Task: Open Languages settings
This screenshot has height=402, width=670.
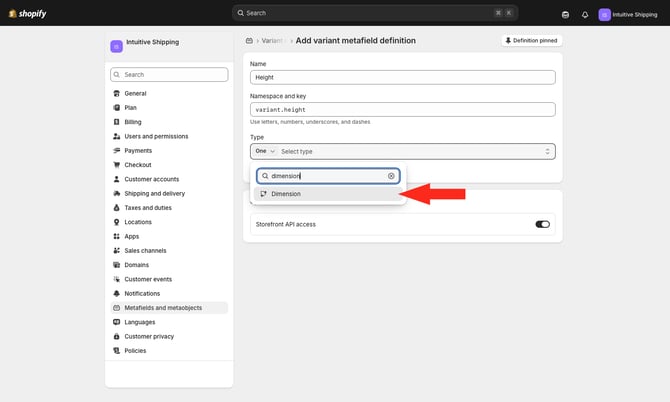Action: 140,322
